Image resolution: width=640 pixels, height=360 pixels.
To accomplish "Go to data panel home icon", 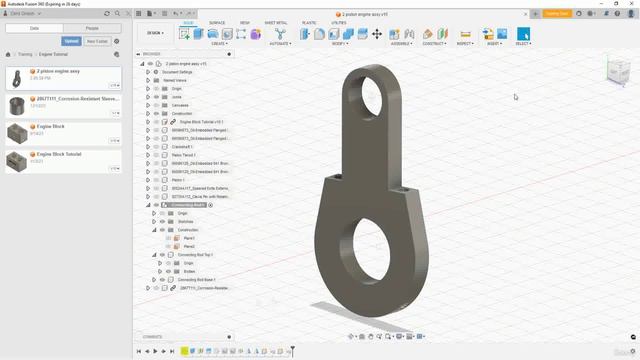I will point(8,54).
